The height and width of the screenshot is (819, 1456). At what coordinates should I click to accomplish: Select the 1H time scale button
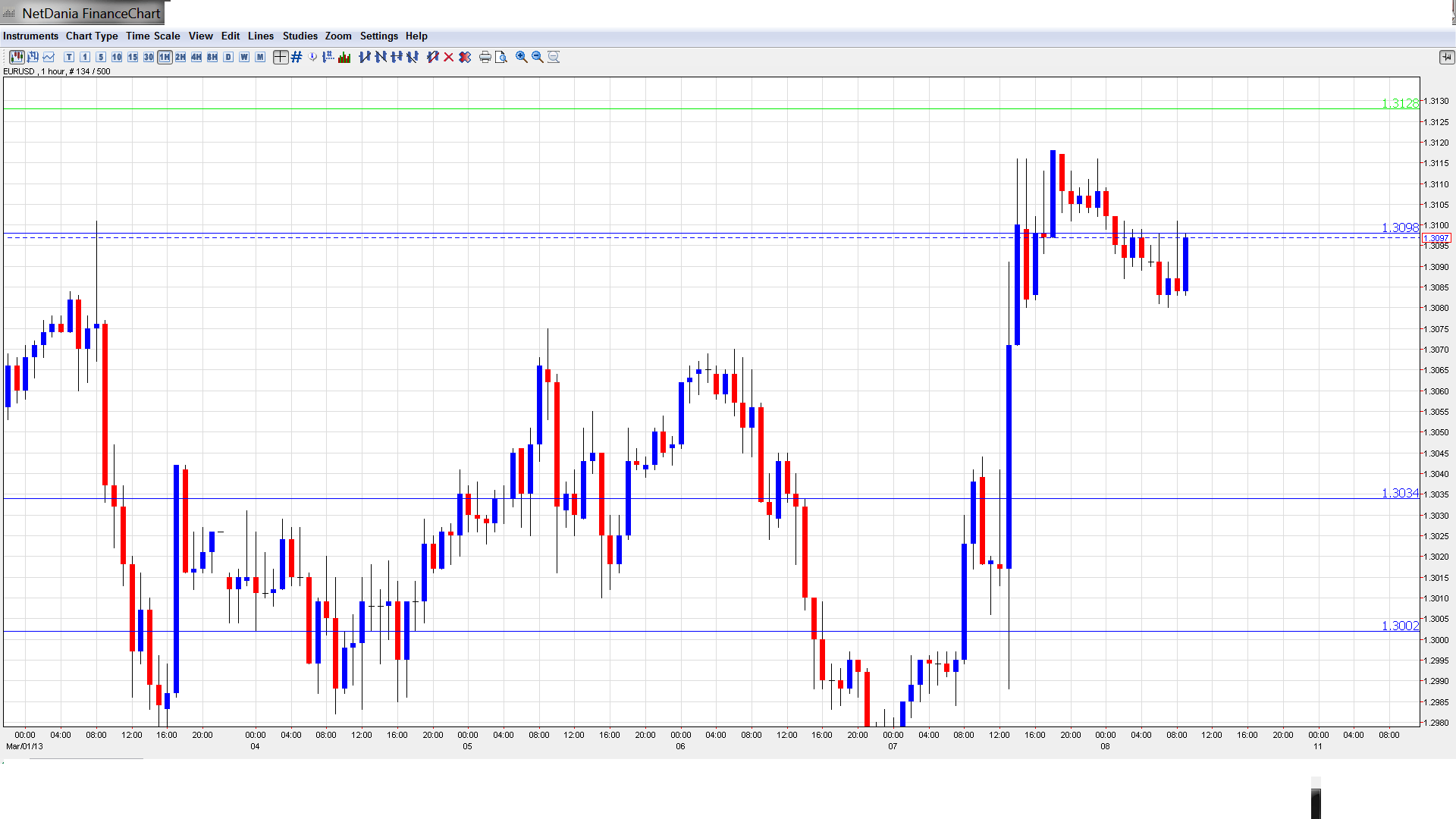[x=165, y=57]
